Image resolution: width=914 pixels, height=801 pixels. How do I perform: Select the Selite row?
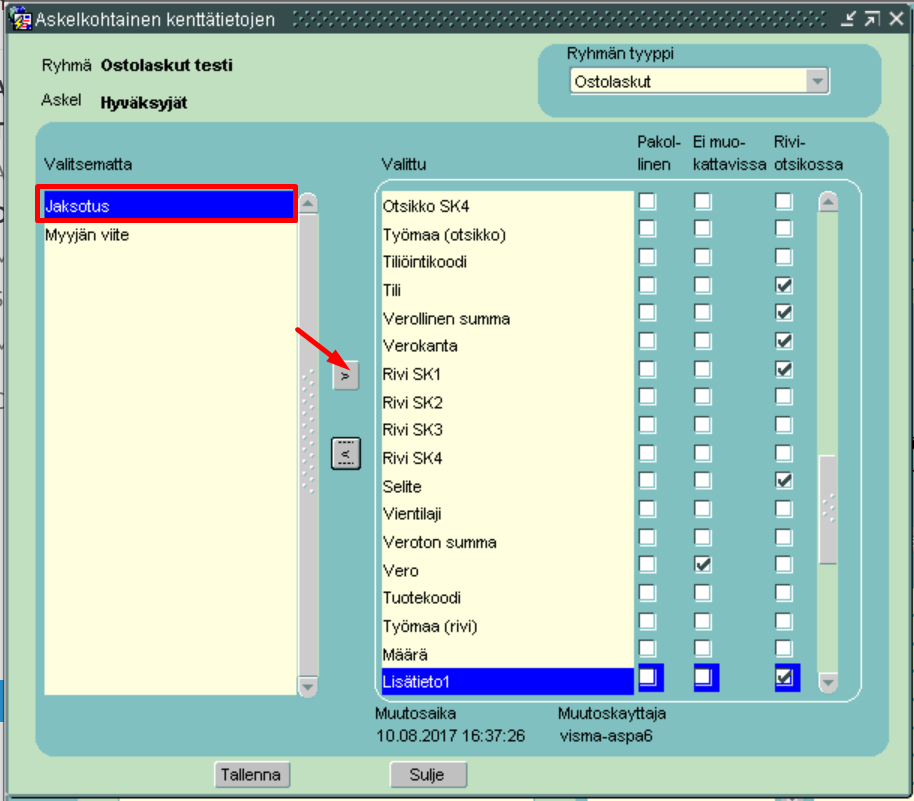pos(507,486)
